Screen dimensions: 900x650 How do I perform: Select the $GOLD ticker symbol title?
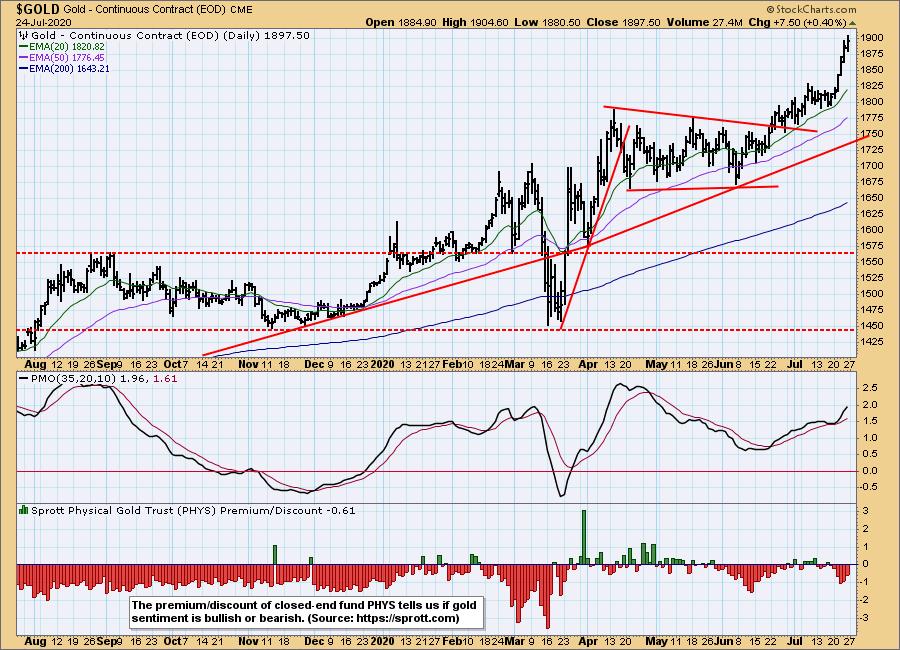(x=38, y=9)
